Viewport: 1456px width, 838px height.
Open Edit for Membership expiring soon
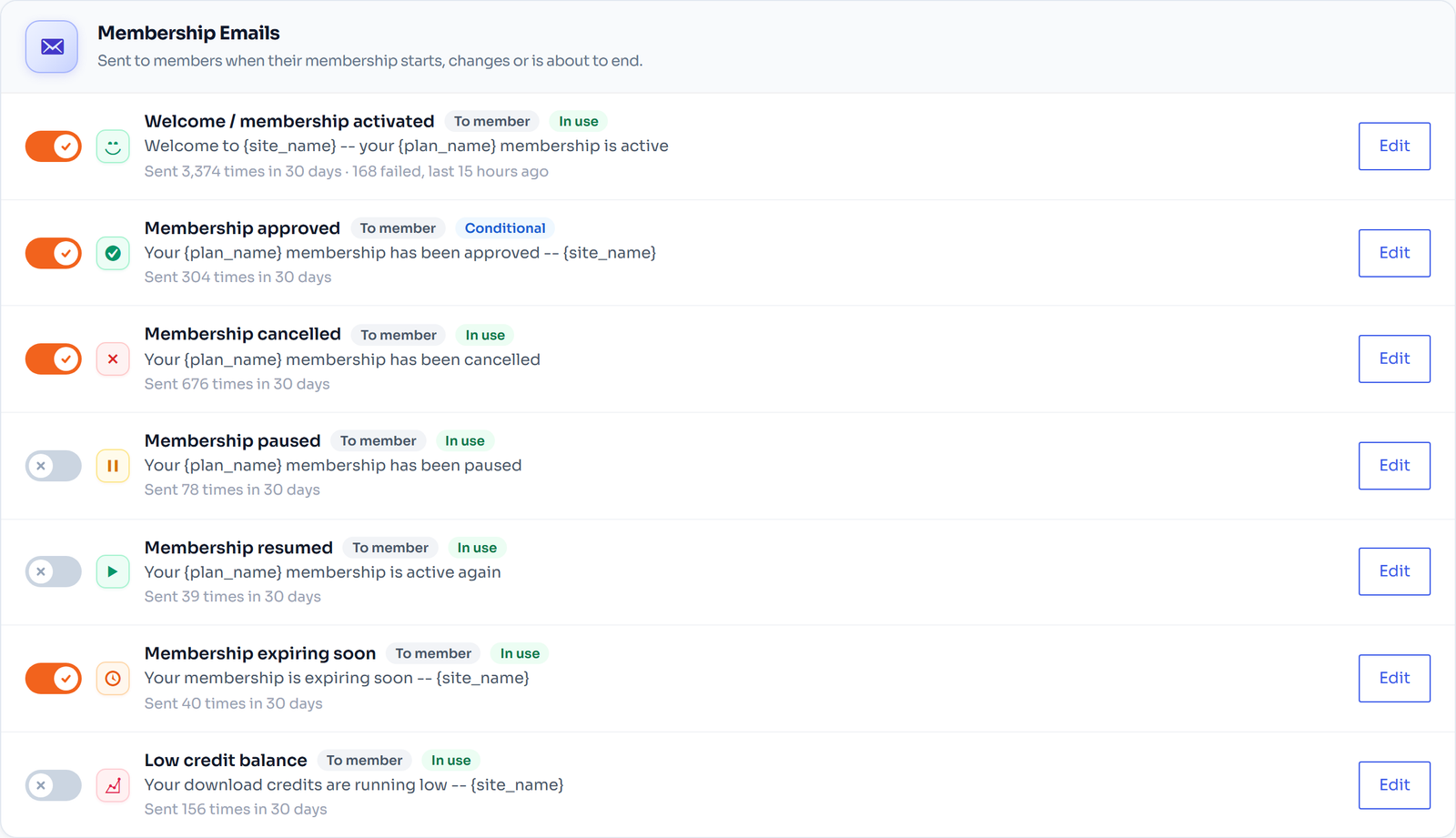tap(1394, 678)
